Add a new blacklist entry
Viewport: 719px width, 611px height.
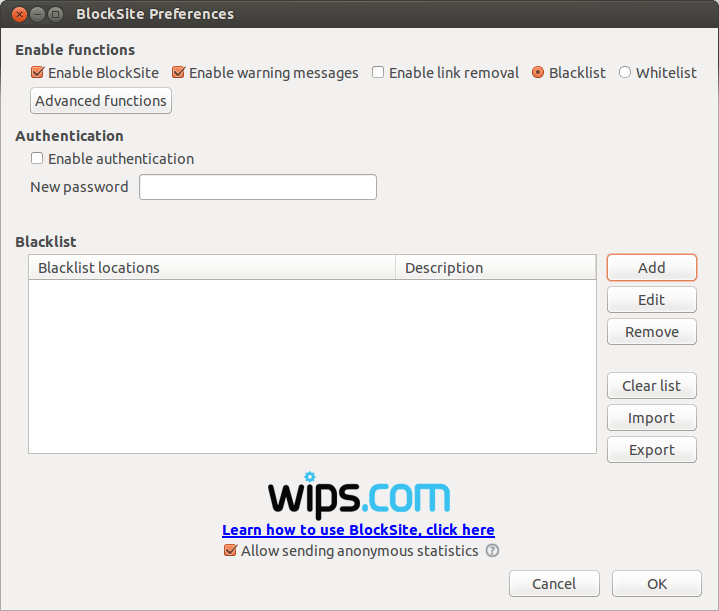[652, 267]
